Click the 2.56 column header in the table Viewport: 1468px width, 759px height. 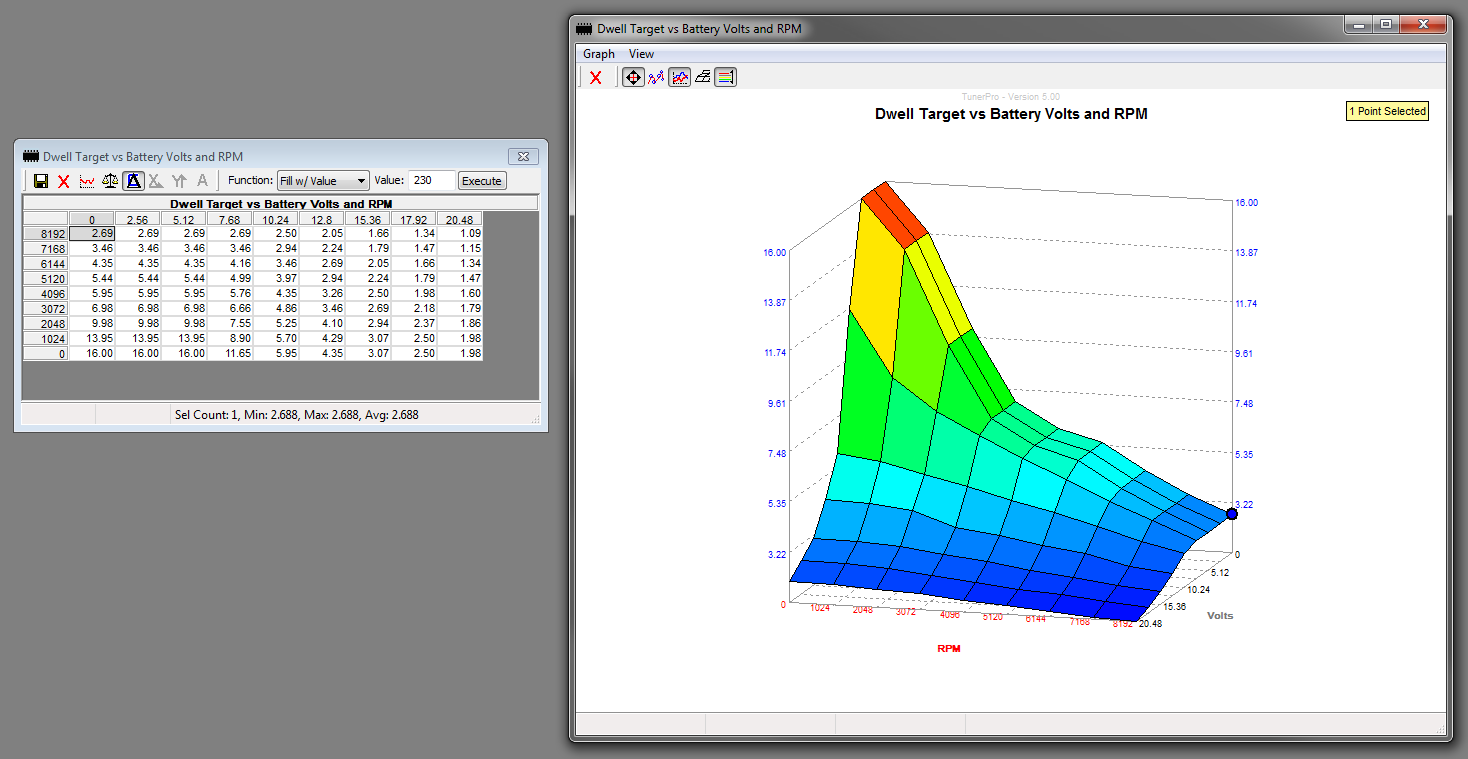pos(137,219)
